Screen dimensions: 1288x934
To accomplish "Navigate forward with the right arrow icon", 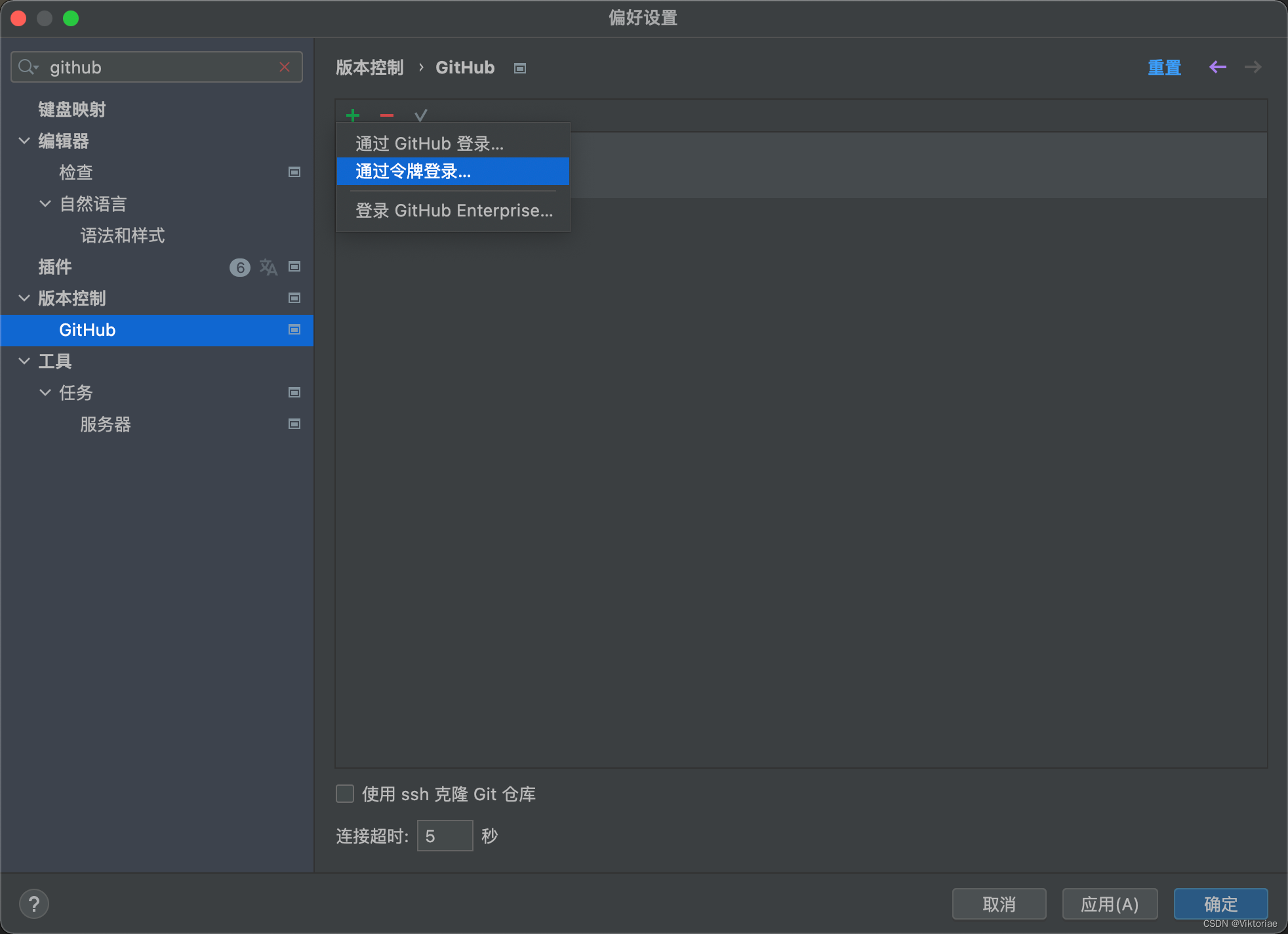I will 1253,67.
